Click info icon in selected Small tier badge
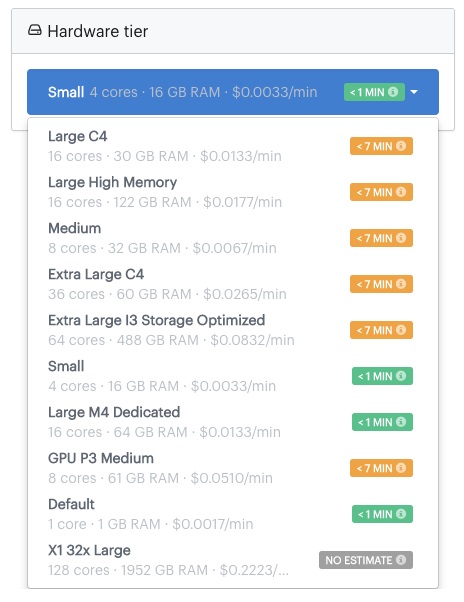Image resolution: width=464 pixels, height=602 pixels. 393,92
